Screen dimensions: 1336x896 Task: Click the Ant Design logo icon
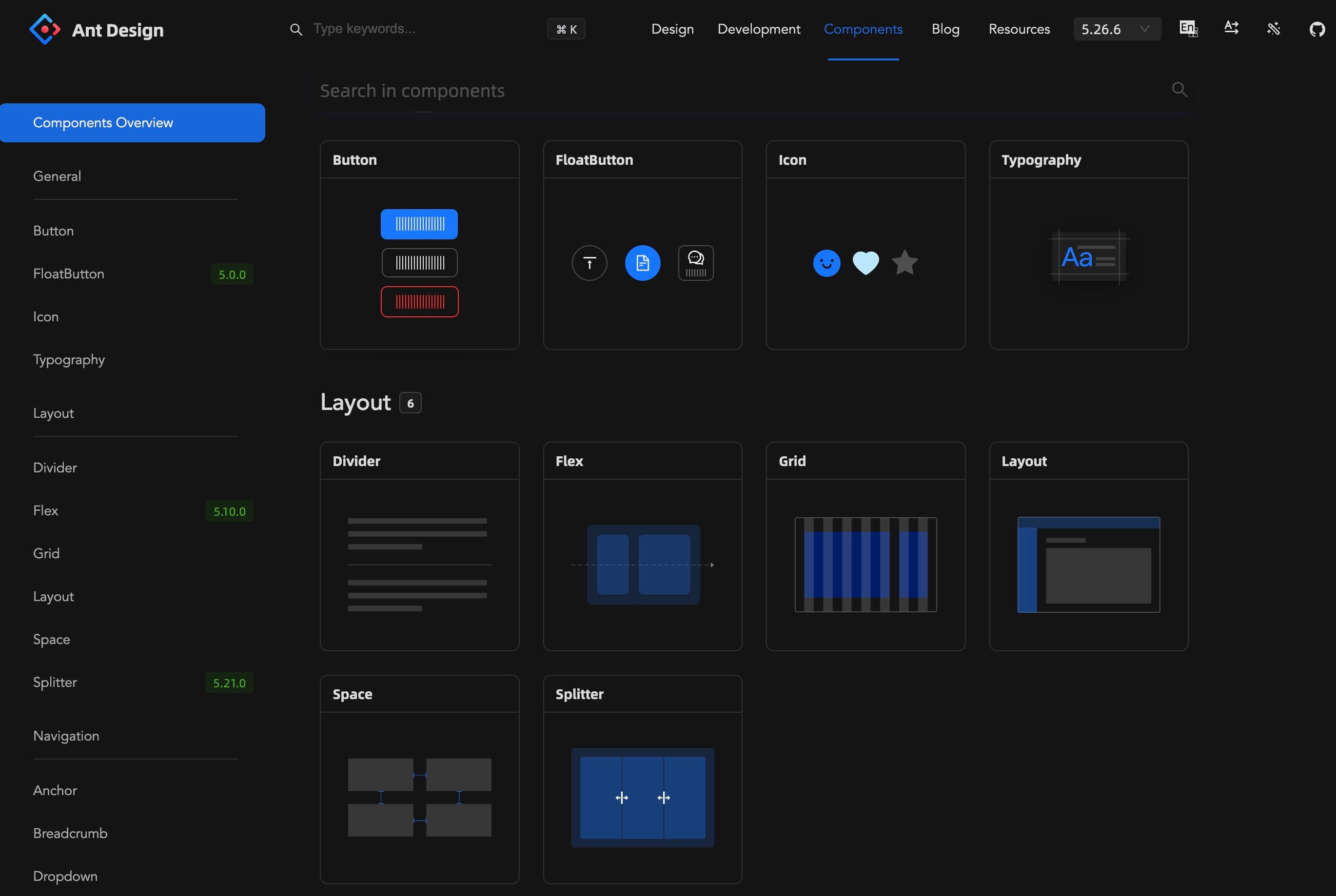click(x=44, y=29)
